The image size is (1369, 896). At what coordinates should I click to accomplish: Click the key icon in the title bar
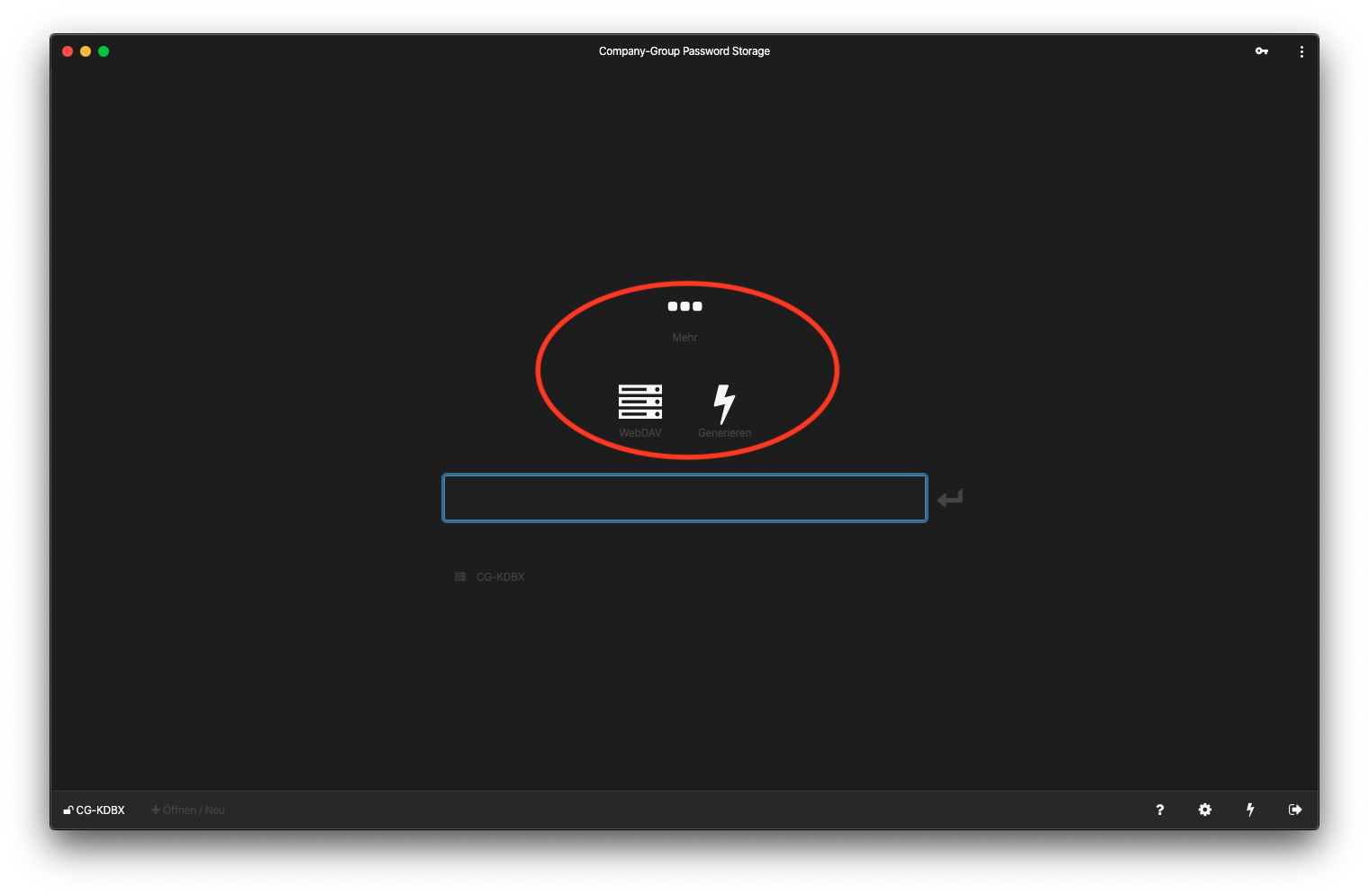pos(1262,51)
